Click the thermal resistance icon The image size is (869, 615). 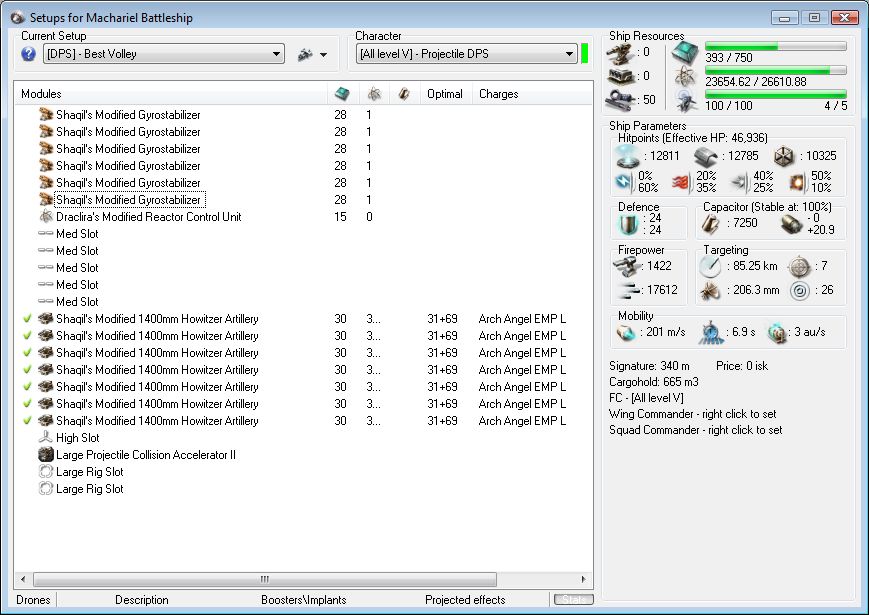[683, 182]
